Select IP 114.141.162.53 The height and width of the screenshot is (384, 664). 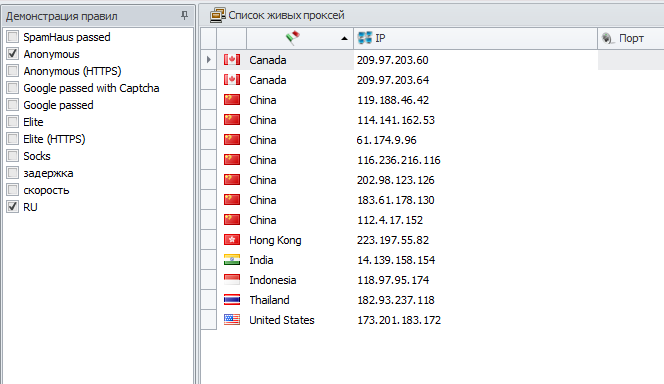pyautogui.click(x=396, y=120)
